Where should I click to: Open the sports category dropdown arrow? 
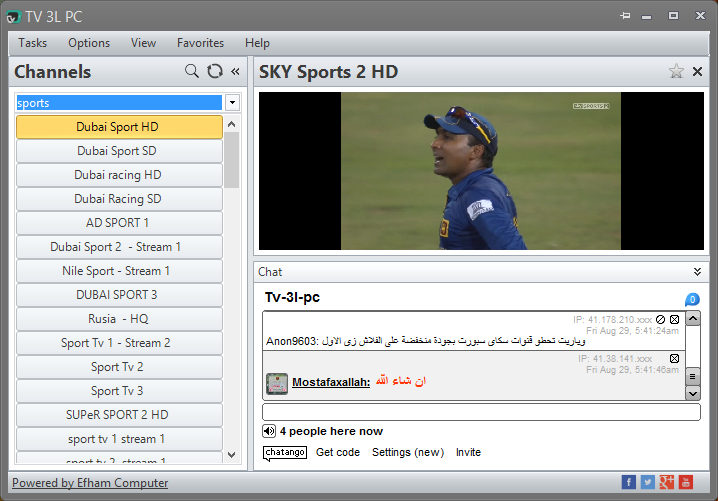233,103
